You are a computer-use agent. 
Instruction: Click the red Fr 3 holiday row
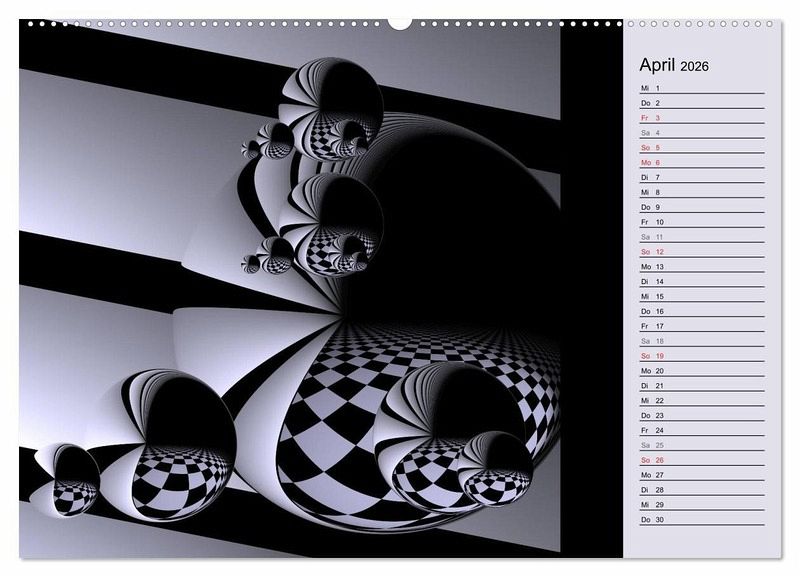point(701,118)
